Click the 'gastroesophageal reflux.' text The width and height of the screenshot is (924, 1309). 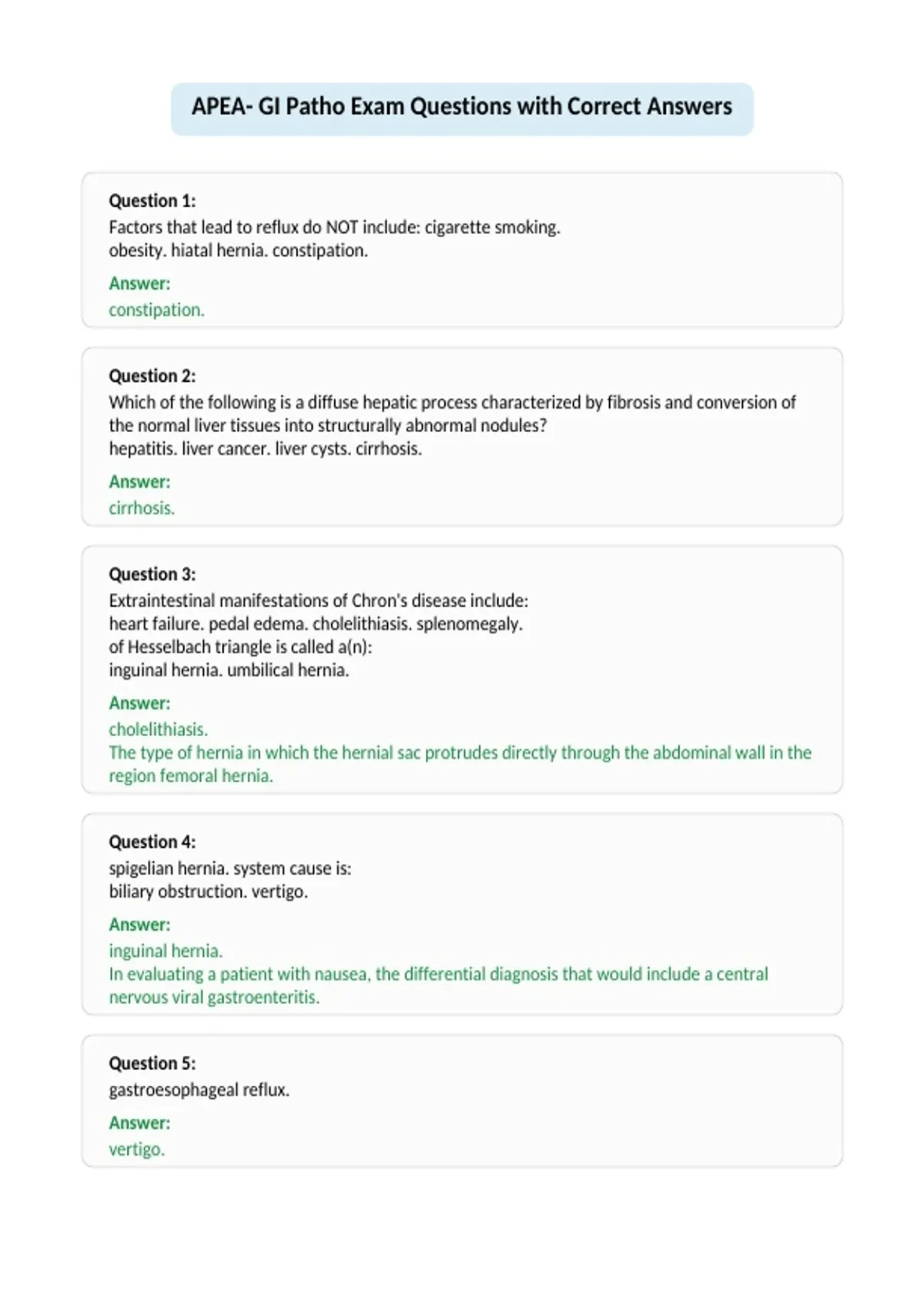coord(199,1090)
